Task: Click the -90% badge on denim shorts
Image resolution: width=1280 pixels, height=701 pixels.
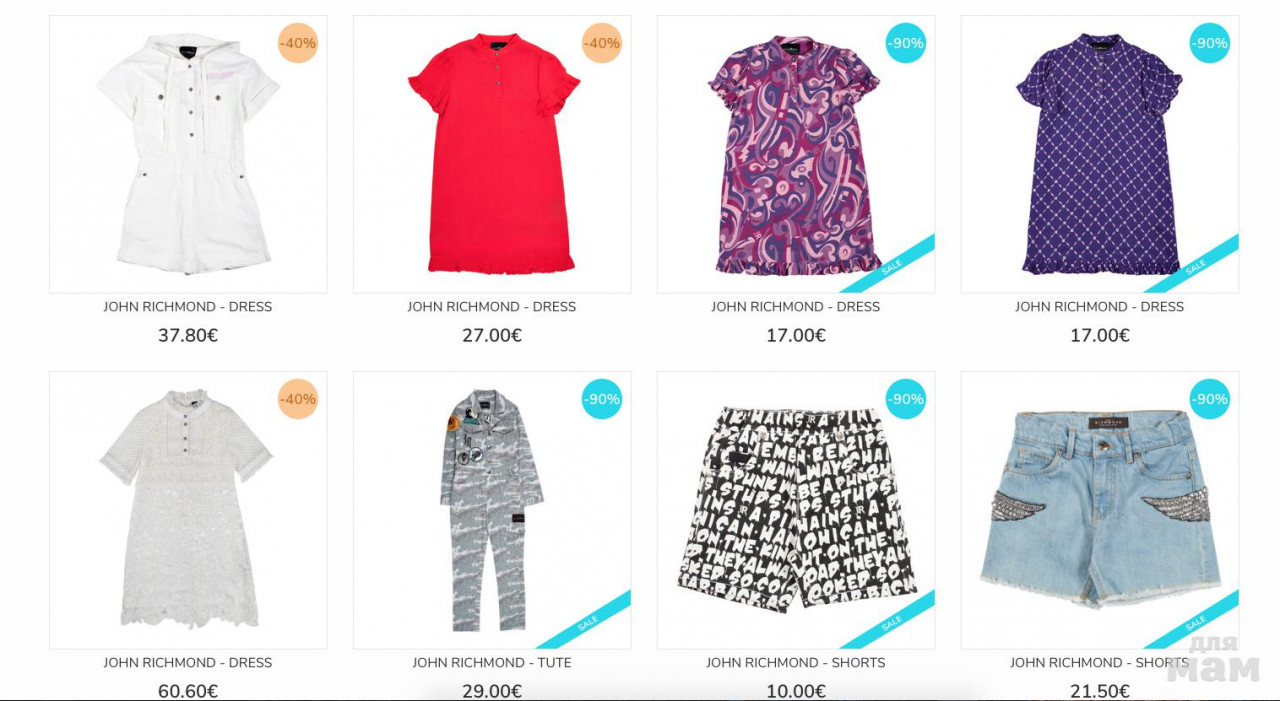Action: 1210,399
